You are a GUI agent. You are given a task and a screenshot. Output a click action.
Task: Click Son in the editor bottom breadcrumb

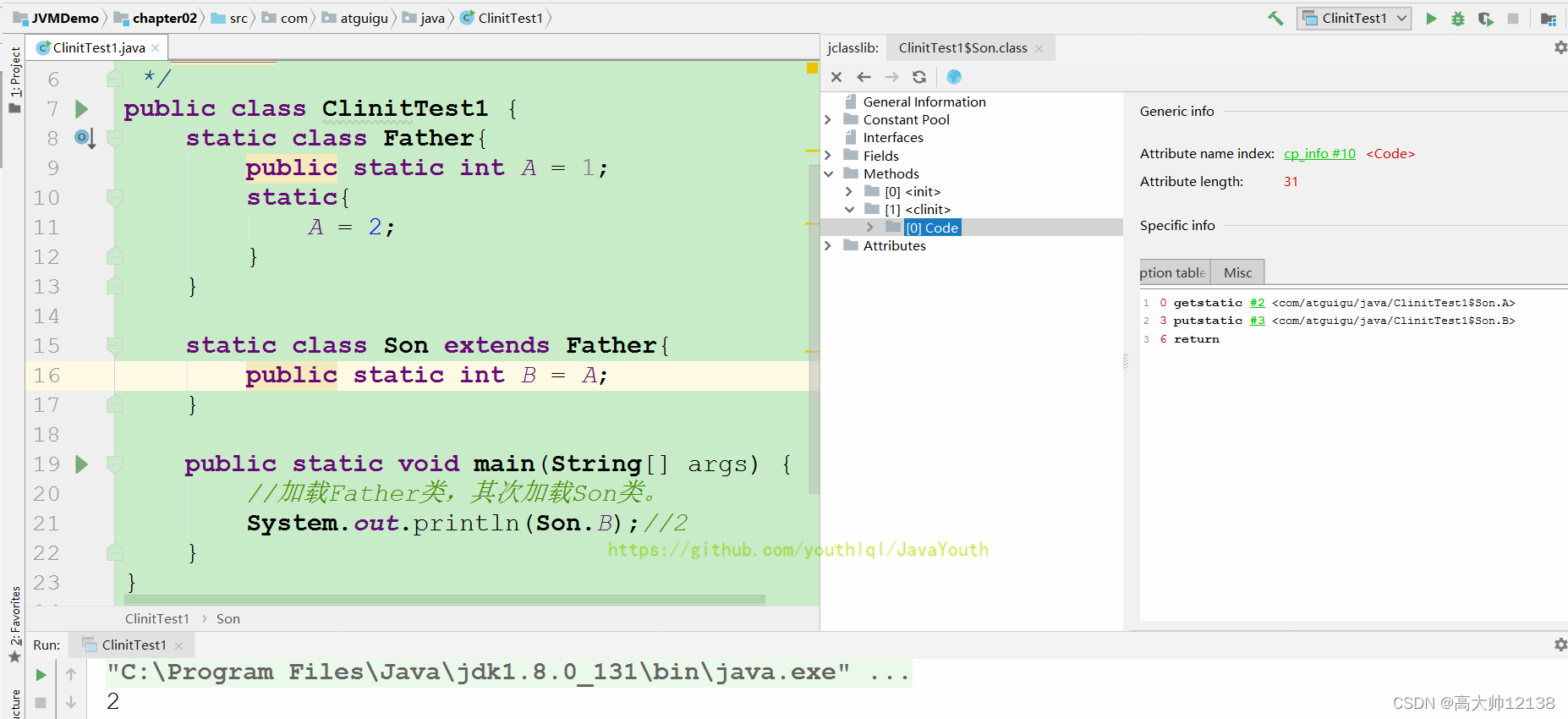tap(228, 619)
